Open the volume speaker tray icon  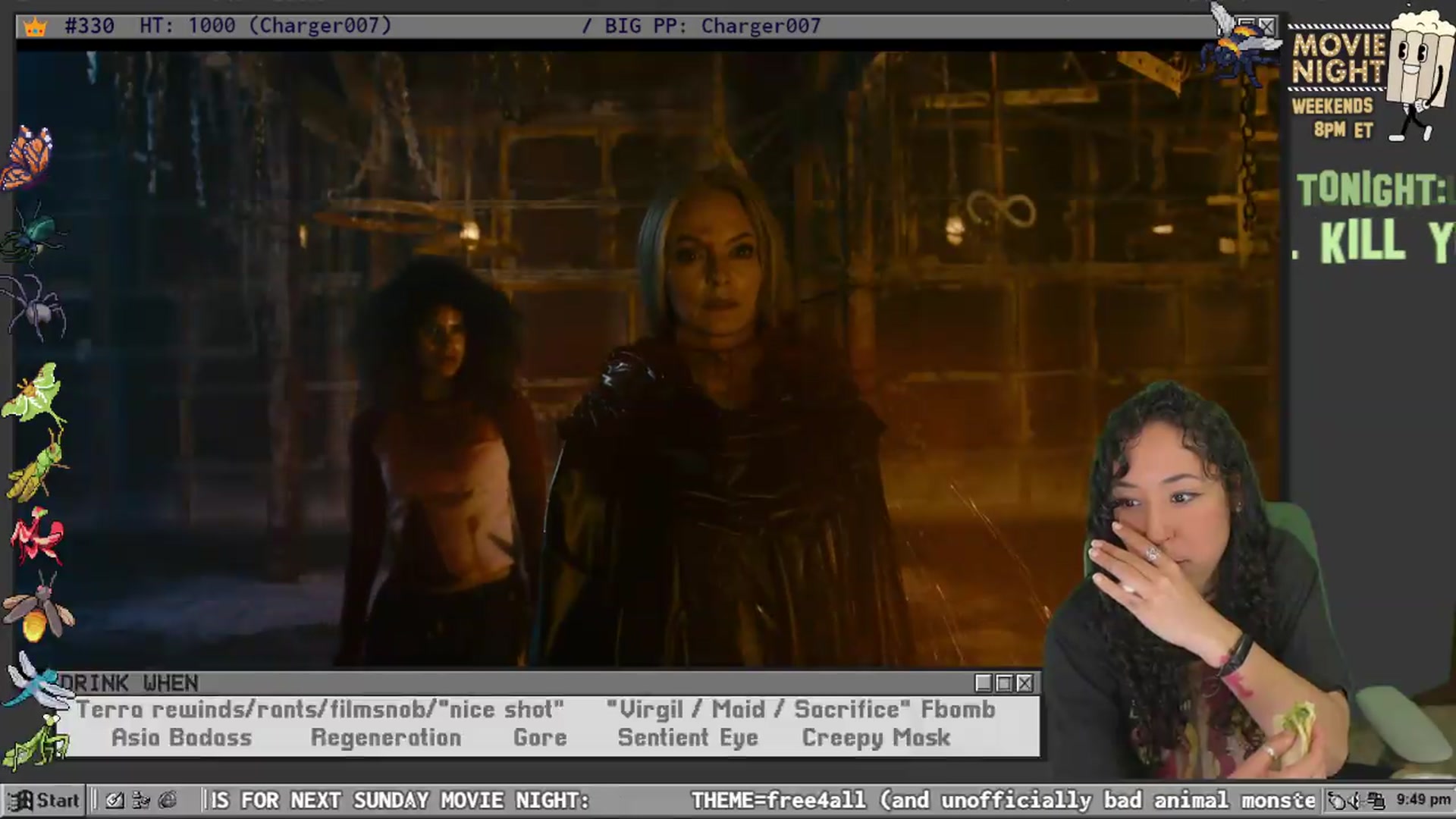tap(1355, 800)
